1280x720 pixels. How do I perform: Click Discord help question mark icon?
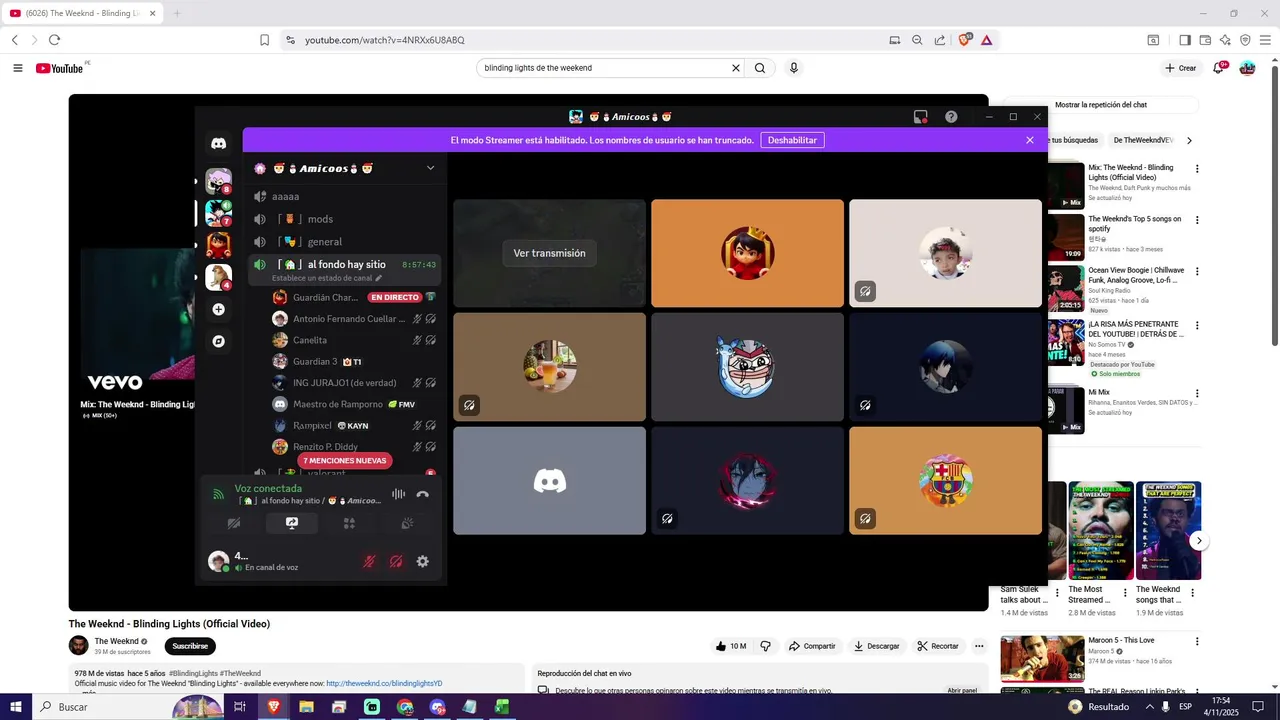pos(951,117)
